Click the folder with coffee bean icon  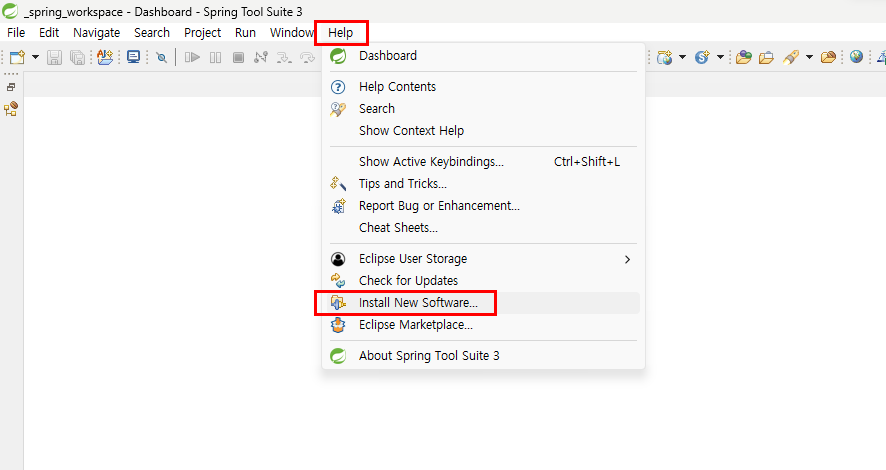(828, 57)
